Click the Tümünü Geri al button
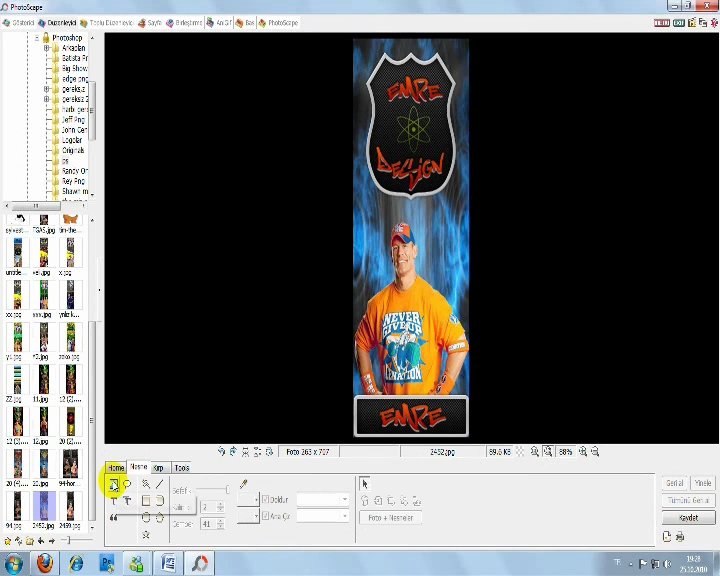Screen dimensions: 720x576 point(688,500)
